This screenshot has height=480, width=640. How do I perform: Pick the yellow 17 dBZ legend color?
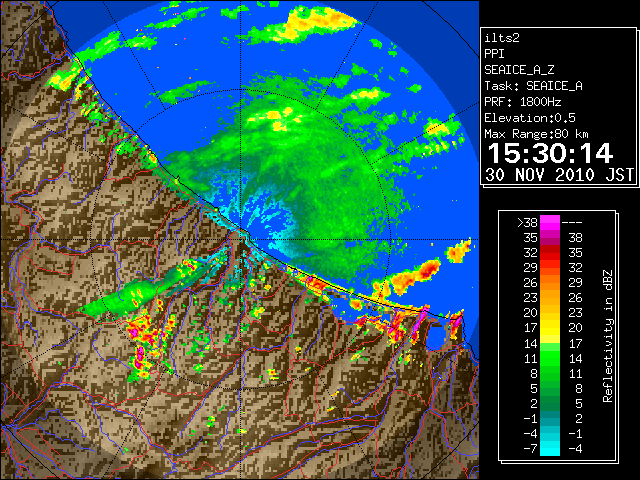click(x=550, y=328)
